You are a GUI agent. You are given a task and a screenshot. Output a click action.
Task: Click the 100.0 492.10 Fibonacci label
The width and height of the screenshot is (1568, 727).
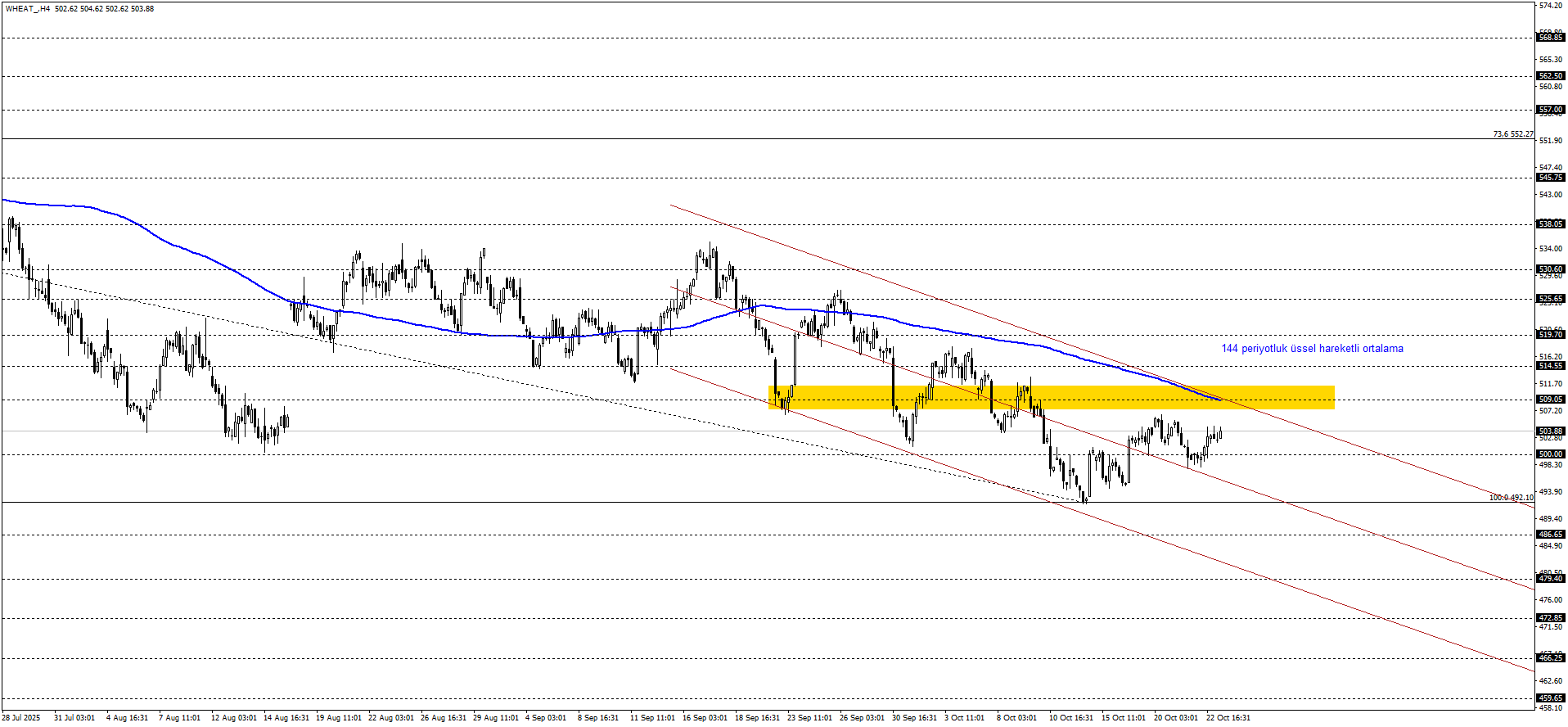pyautogui.click(x=1511, y=498)
